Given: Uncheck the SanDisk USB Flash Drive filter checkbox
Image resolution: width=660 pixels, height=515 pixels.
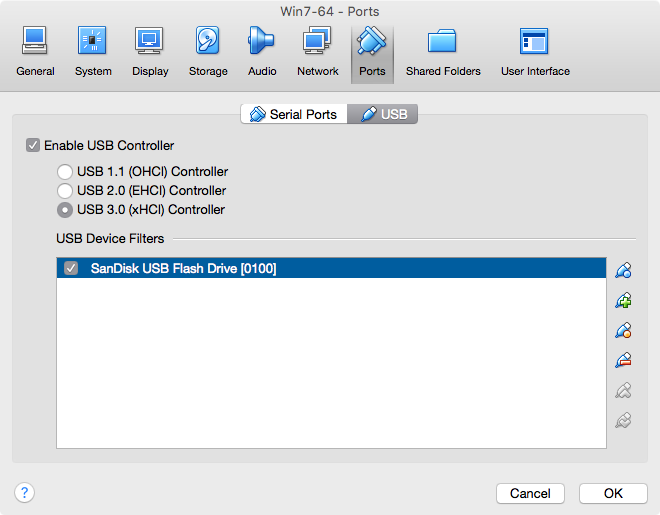Looking at the screenshot, I should [71, 268].
